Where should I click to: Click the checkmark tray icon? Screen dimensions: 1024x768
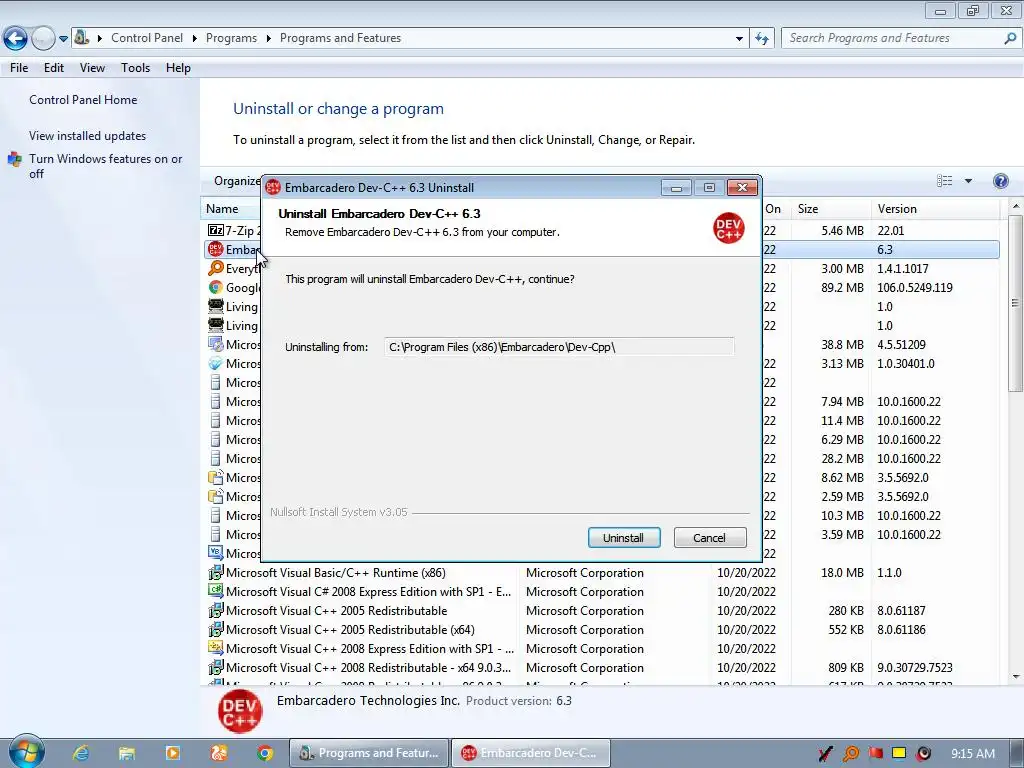click(x=825, y=754)
